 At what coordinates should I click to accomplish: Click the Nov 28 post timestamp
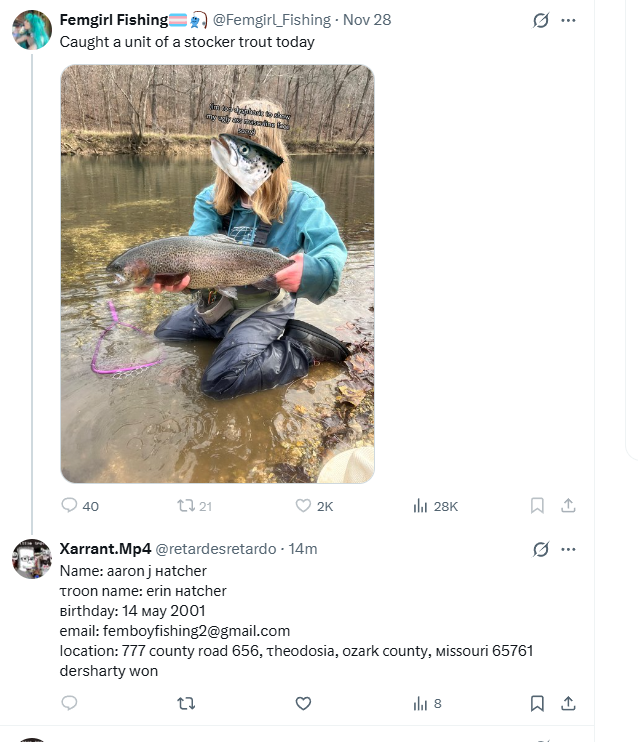[367, 20]
